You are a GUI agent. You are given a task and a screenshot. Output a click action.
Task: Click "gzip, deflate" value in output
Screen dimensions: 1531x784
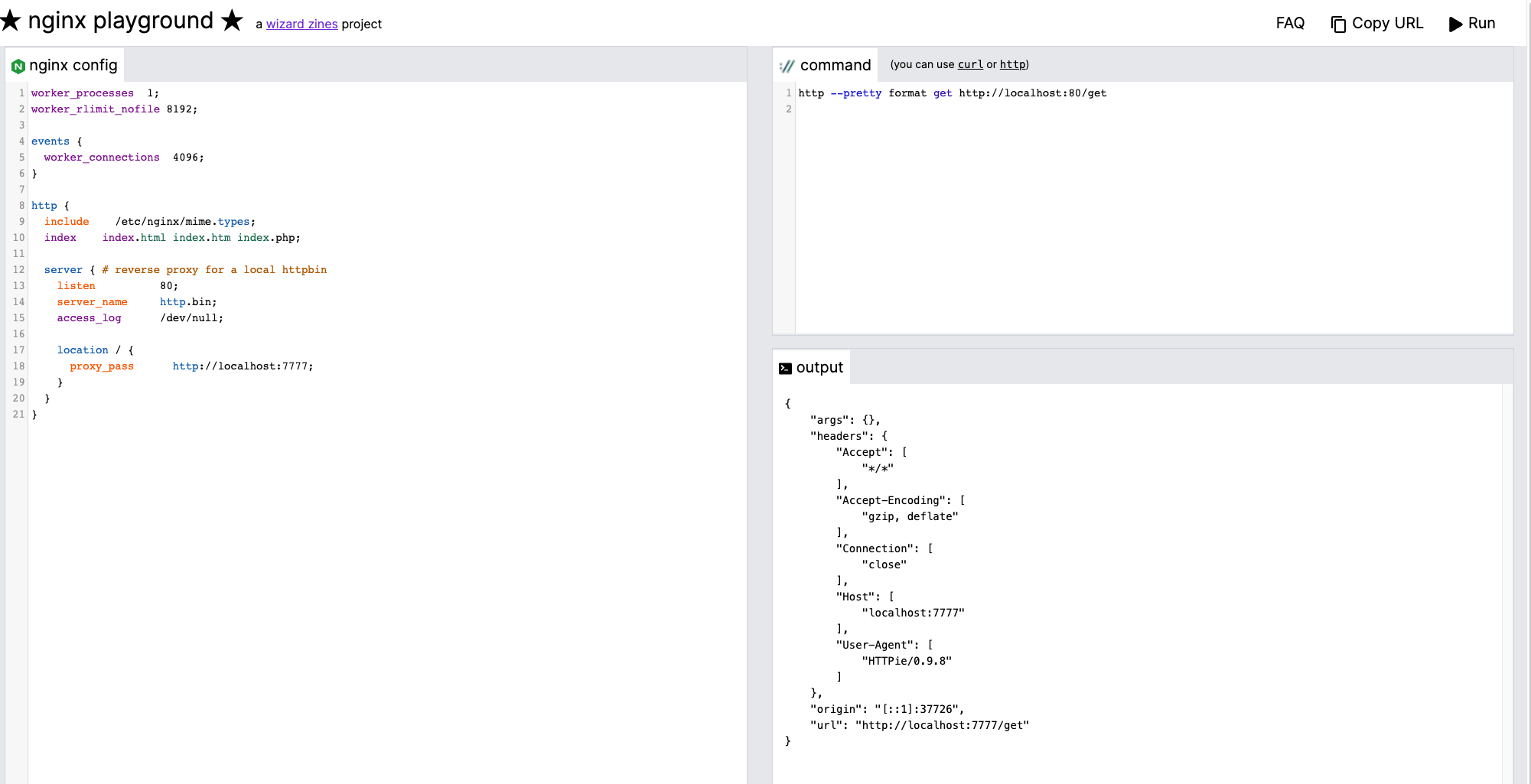click(910, 516)
